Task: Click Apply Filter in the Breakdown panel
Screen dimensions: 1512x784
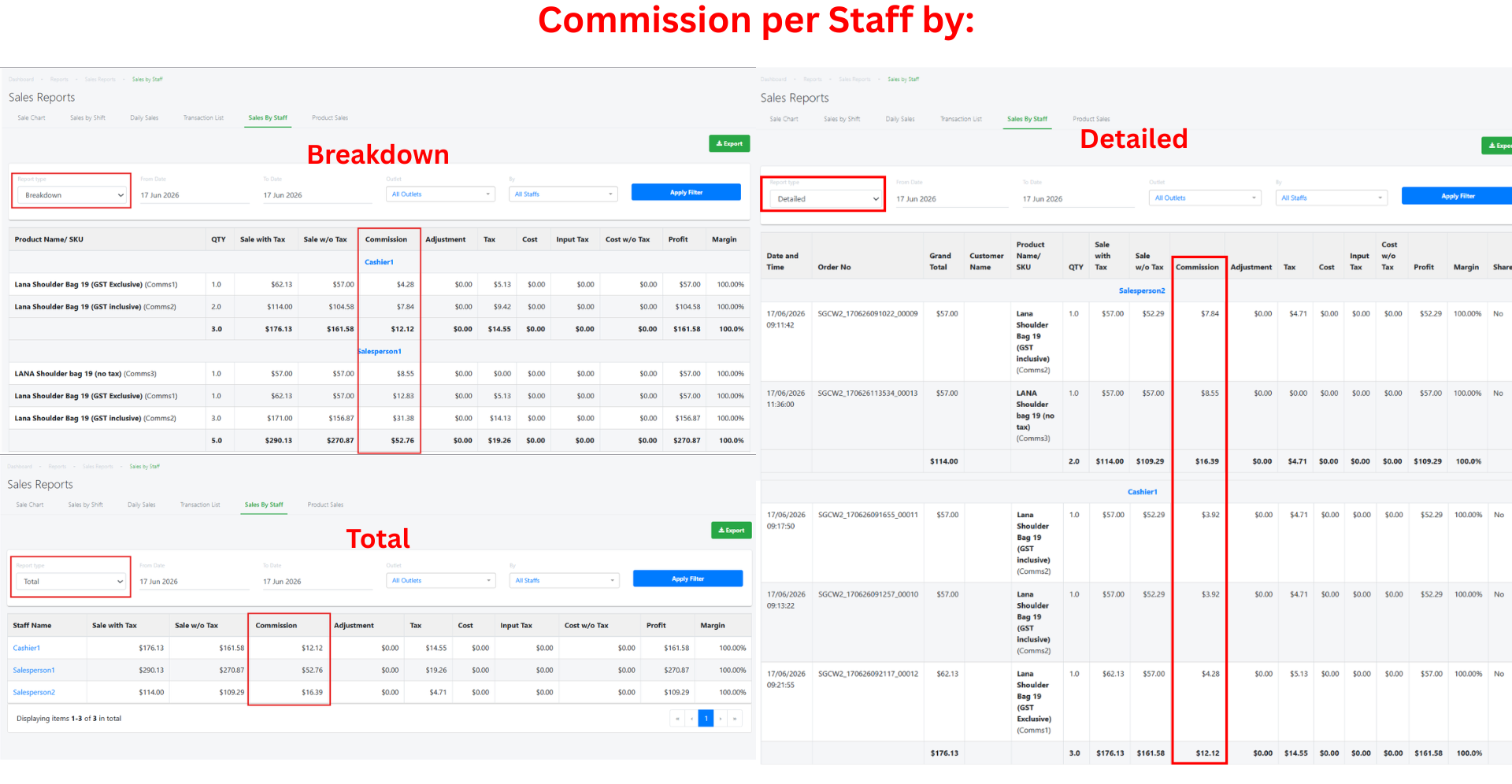Action: tap(686, 192)
